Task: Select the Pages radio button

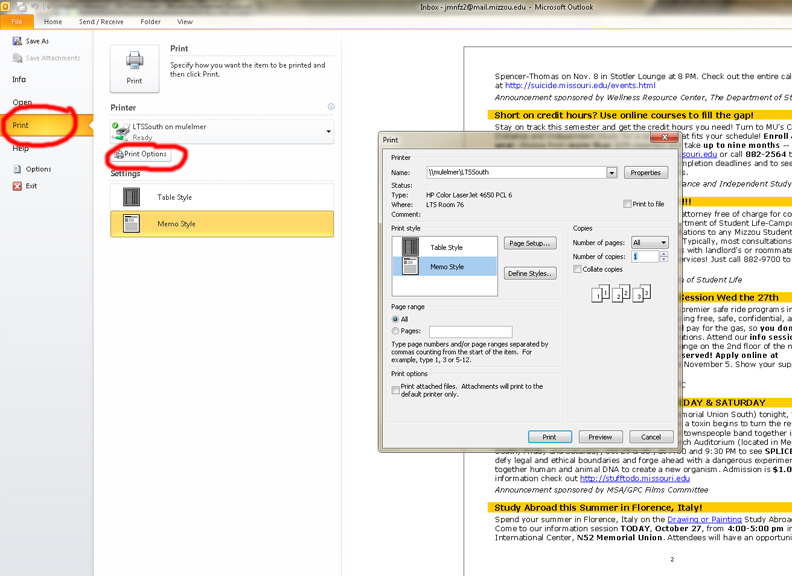Action: click(396, 331)
